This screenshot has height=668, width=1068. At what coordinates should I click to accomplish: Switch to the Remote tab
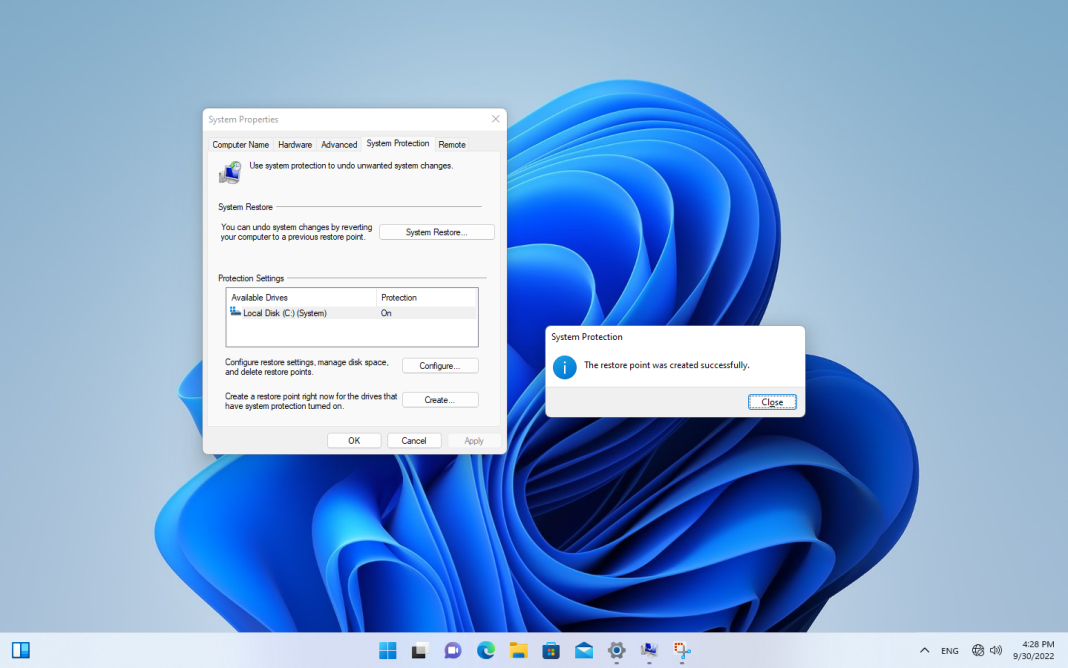[x=451, y=144]
